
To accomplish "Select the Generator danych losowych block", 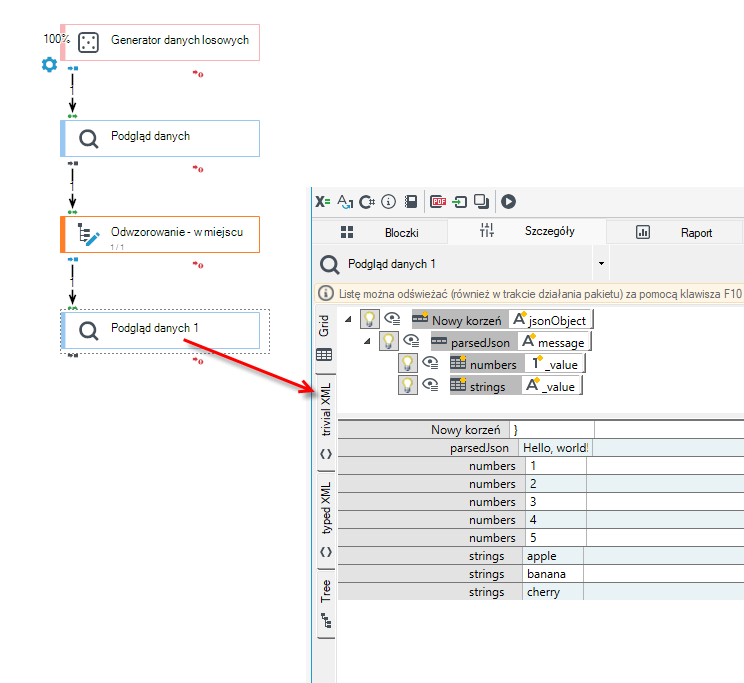I will point(160,42).
